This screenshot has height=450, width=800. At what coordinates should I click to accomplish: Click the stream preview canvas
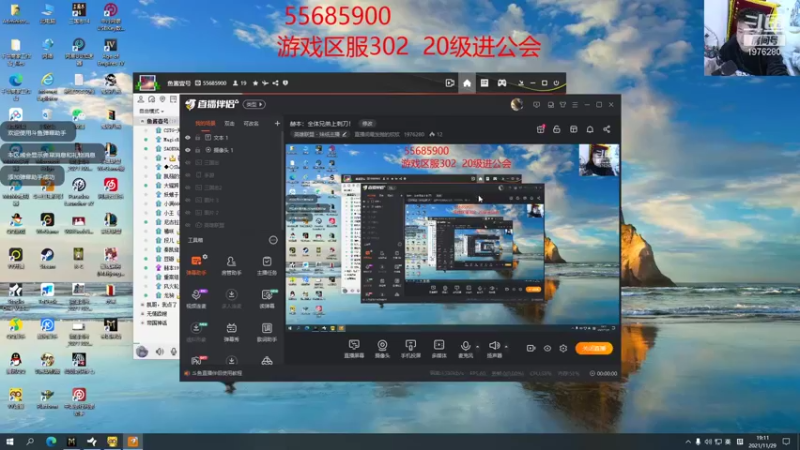[x=453, y=238]
